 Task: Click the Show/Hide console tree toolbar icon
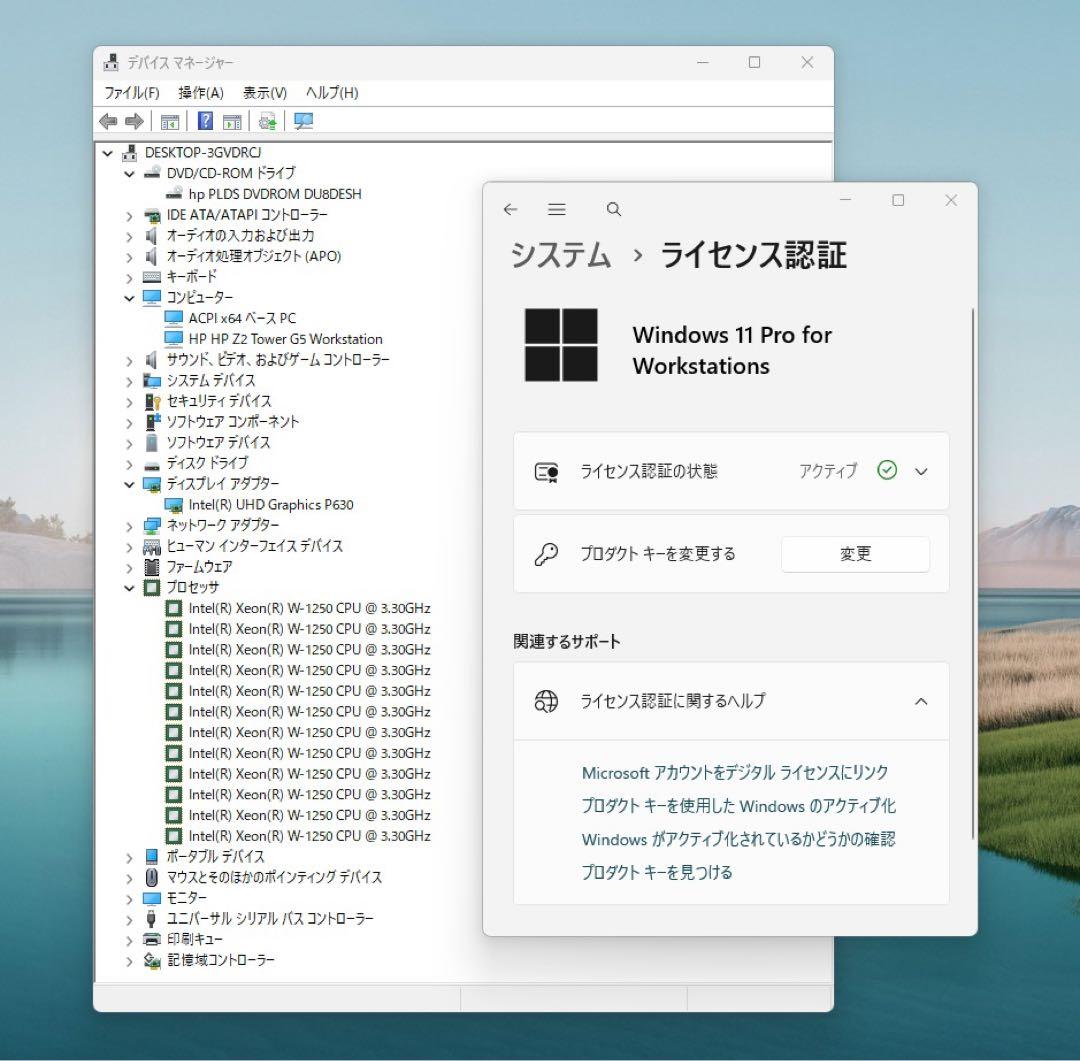pyautogui.click(x=169, y=122)
